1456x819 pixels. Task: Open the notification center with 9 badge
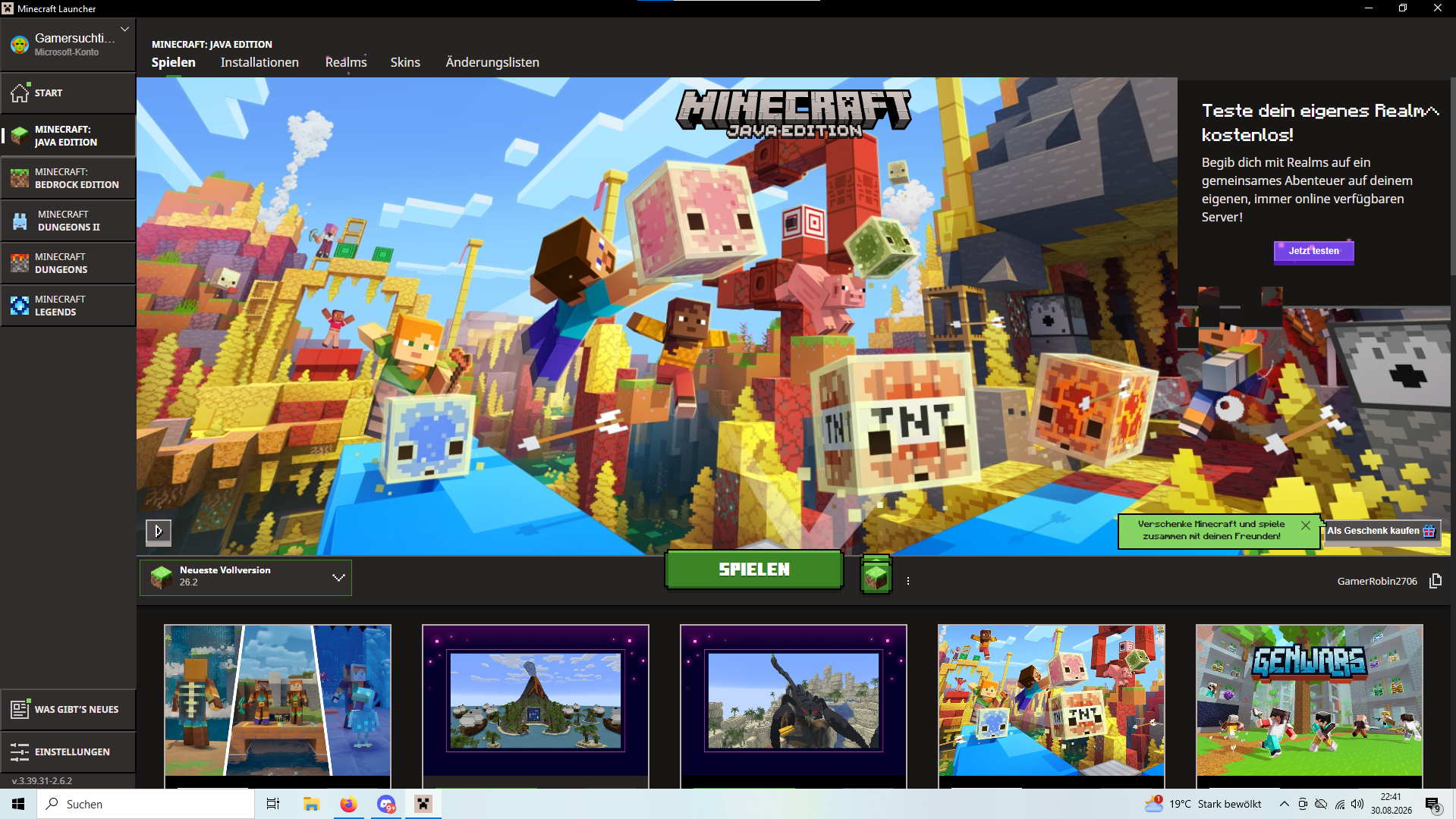pyautogui.click(x=1433, y=804)
